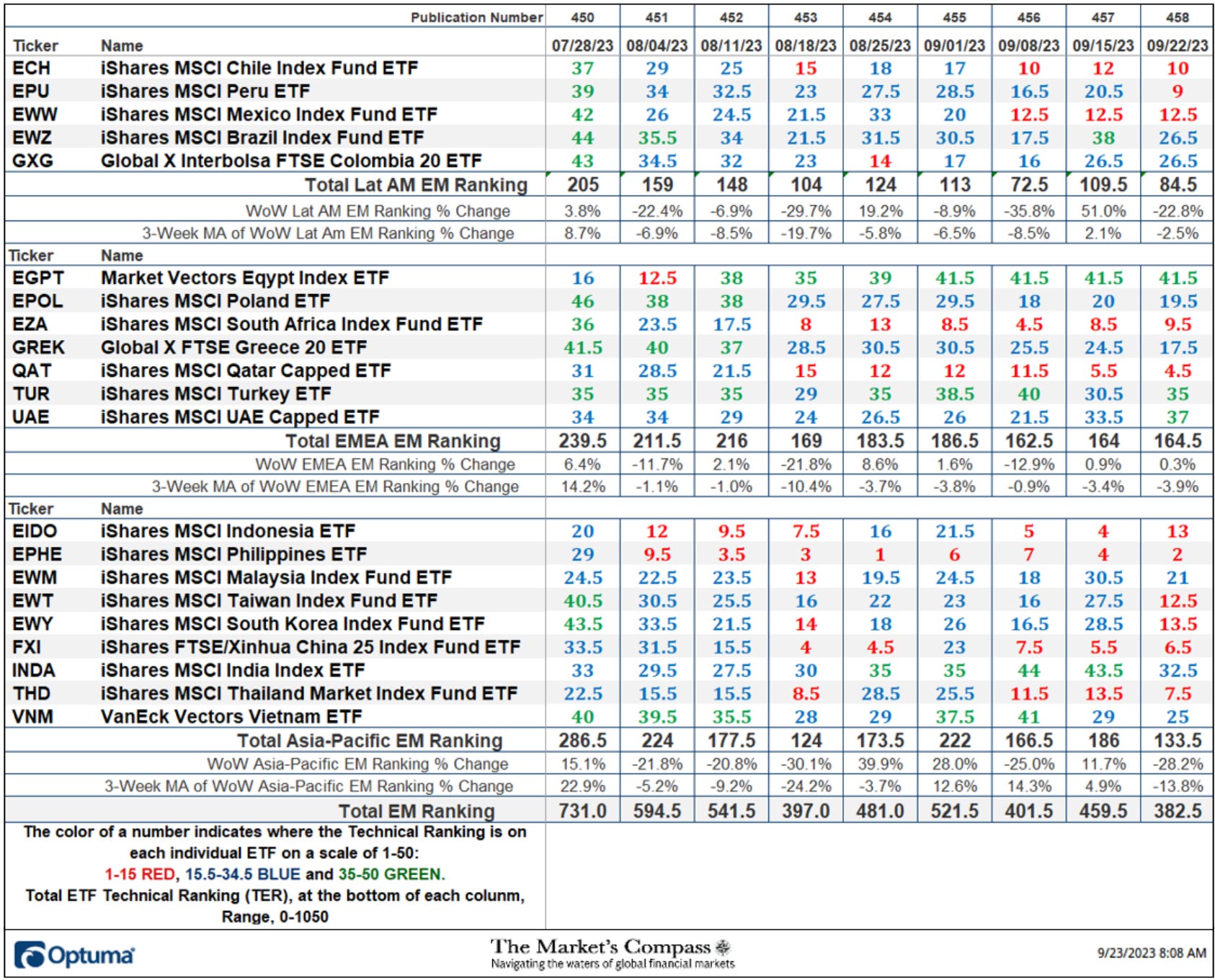Click the 9/23/2023 8:08 AM timestamp
Image resolution: width=1215 pixels, height=980 pixels.
coord(1152,953)
